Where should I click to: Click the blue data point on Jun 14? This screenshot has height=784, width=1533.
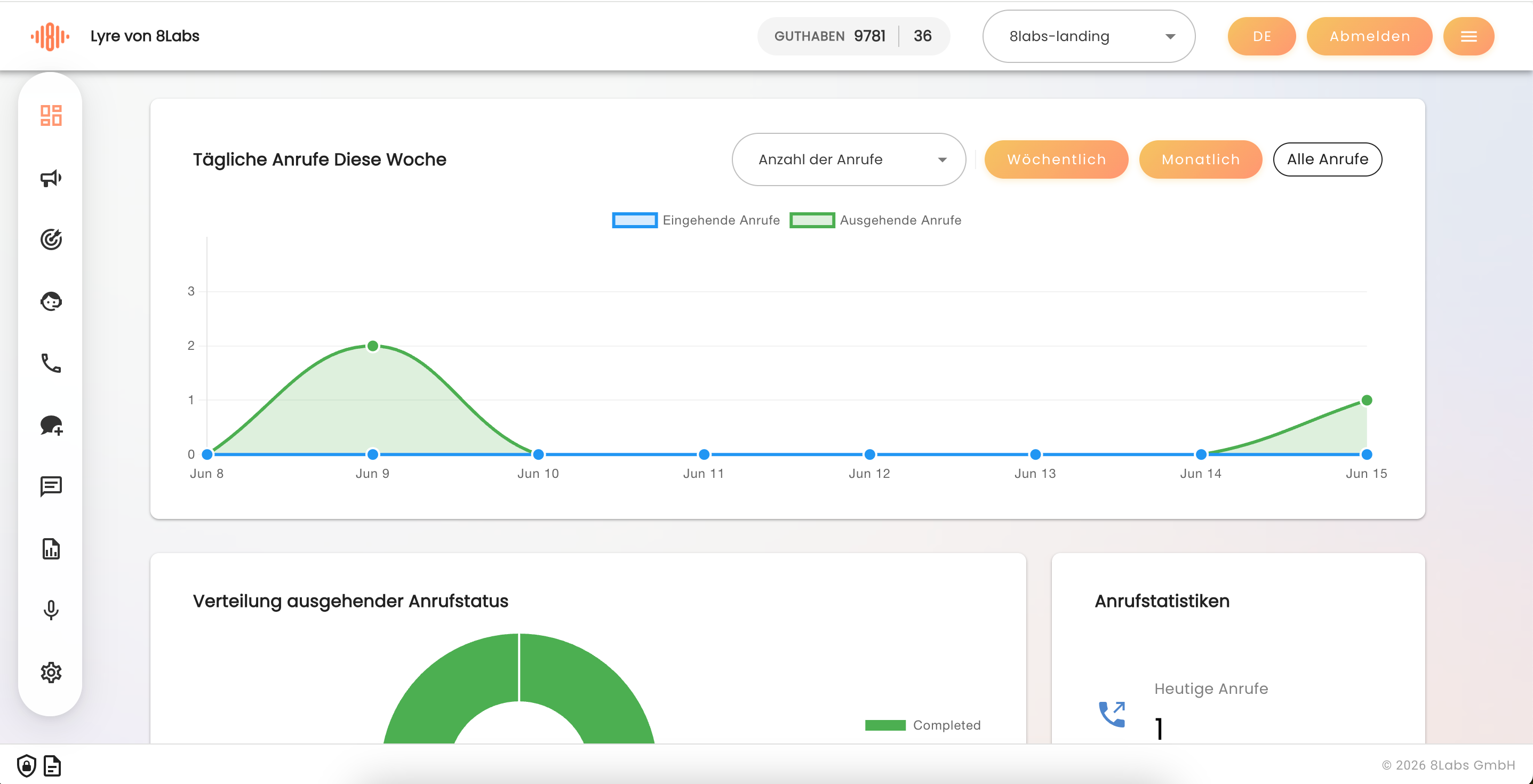point(1201,454)
